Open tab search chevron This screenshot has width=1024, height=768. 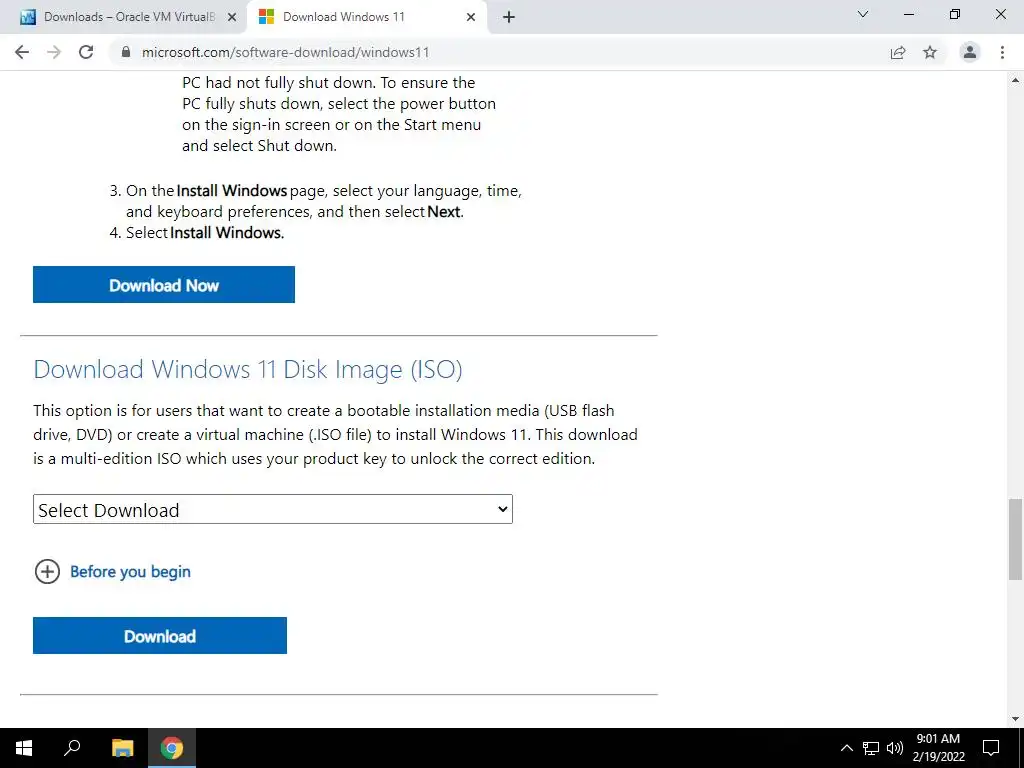863,14
